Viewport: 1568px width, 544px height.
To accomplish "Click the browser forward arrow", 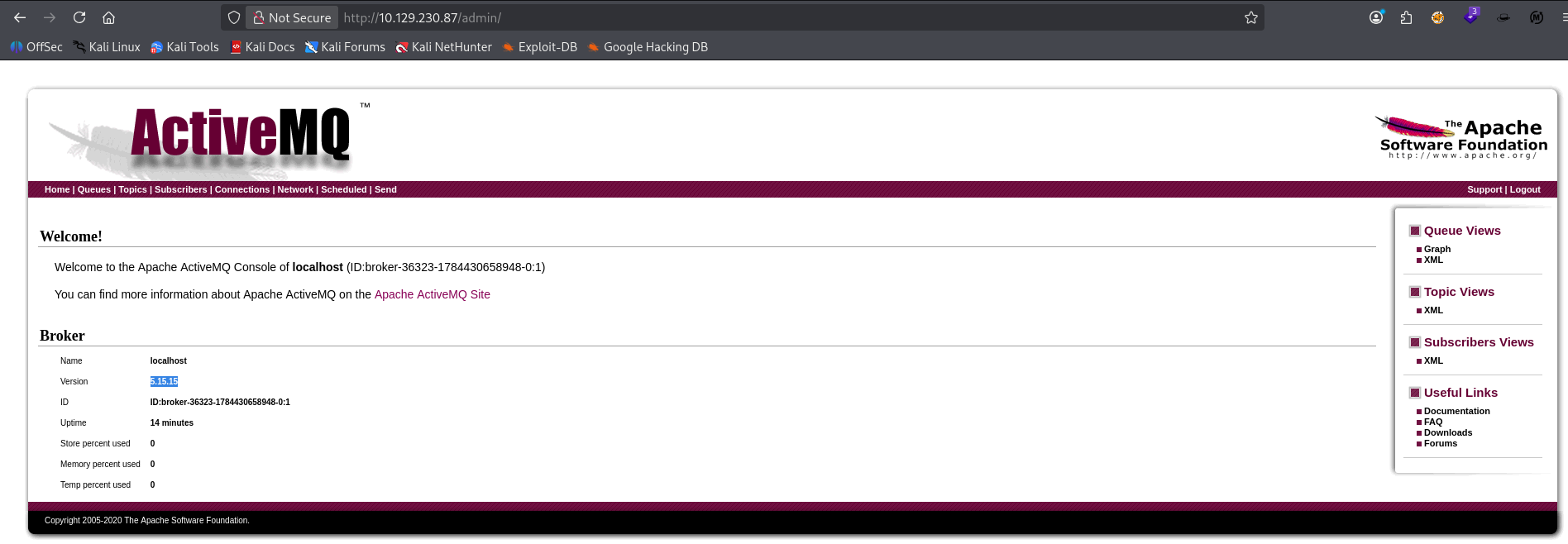I will (x=50, y=17).
